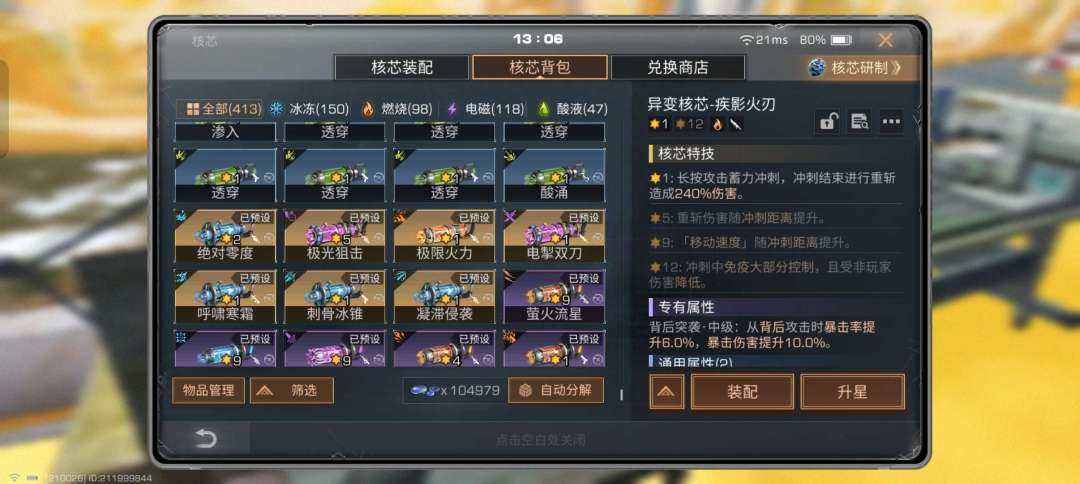Open 核心研制 with the gear icon
This screenshot has width=1080, height=484.
click(x=854, y=67)
